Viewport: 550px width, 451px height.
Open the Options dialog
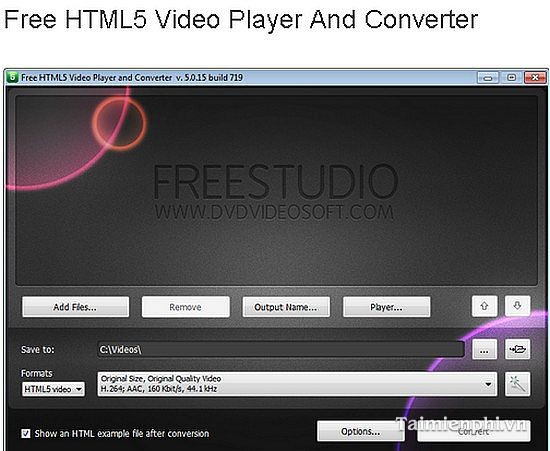click(361, 431)
